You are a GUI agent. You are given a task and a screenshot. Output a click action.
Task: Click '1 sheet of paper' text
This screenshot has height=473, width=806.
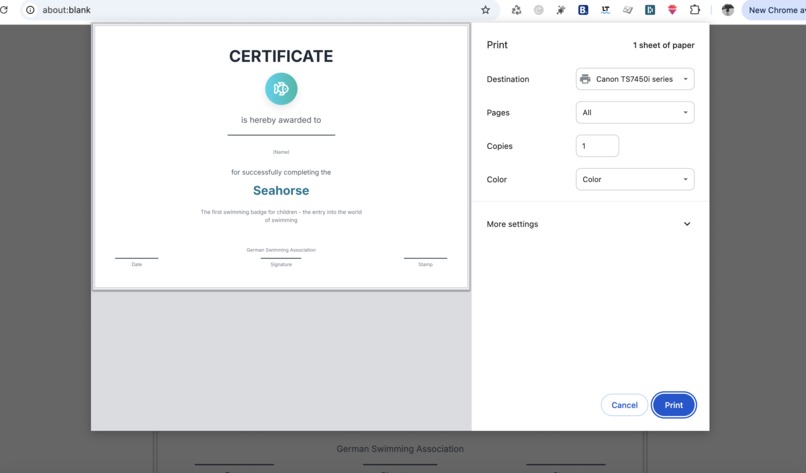663,45
